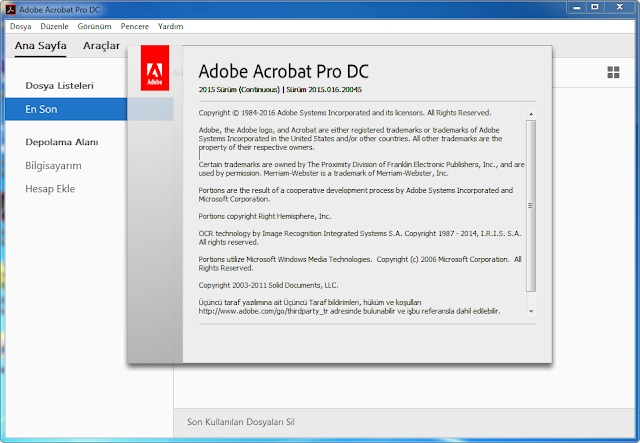Screen dimensions: 640x443
Task: Click the version line Sürüm 2015.016.20045
Action: coord(324,89)
